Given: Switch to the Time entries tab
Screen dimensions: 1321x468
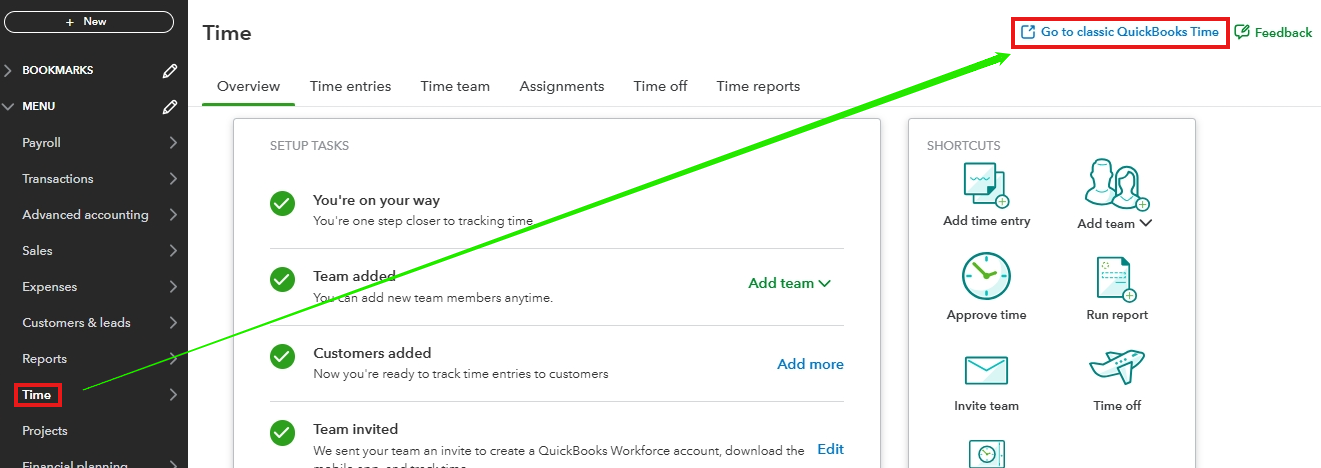Looking at the screenshot, I should coord(350,86).
